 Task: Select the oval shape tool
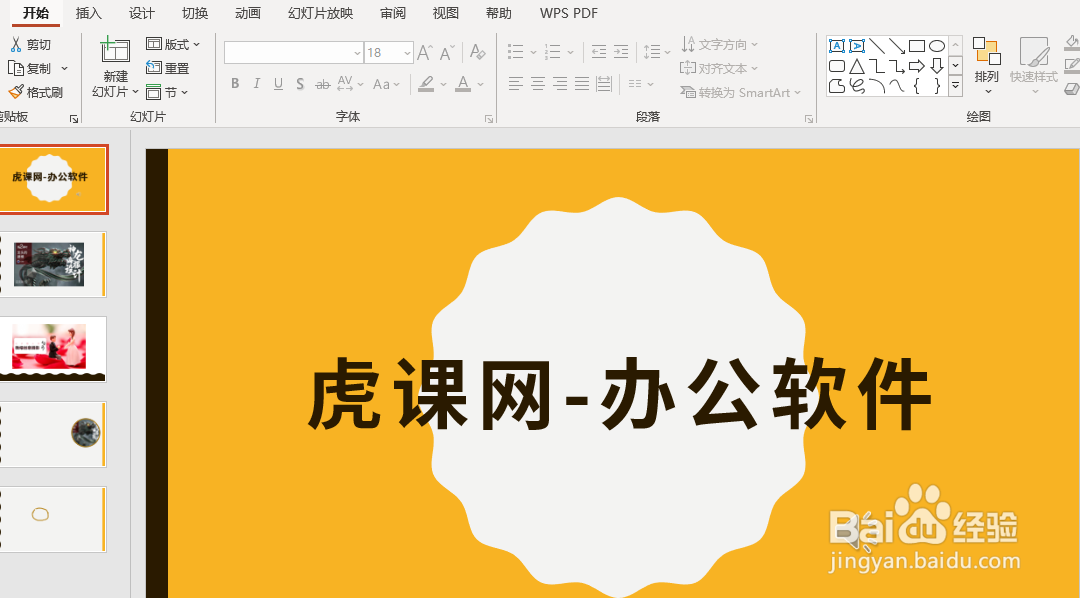tap(937, 45)
